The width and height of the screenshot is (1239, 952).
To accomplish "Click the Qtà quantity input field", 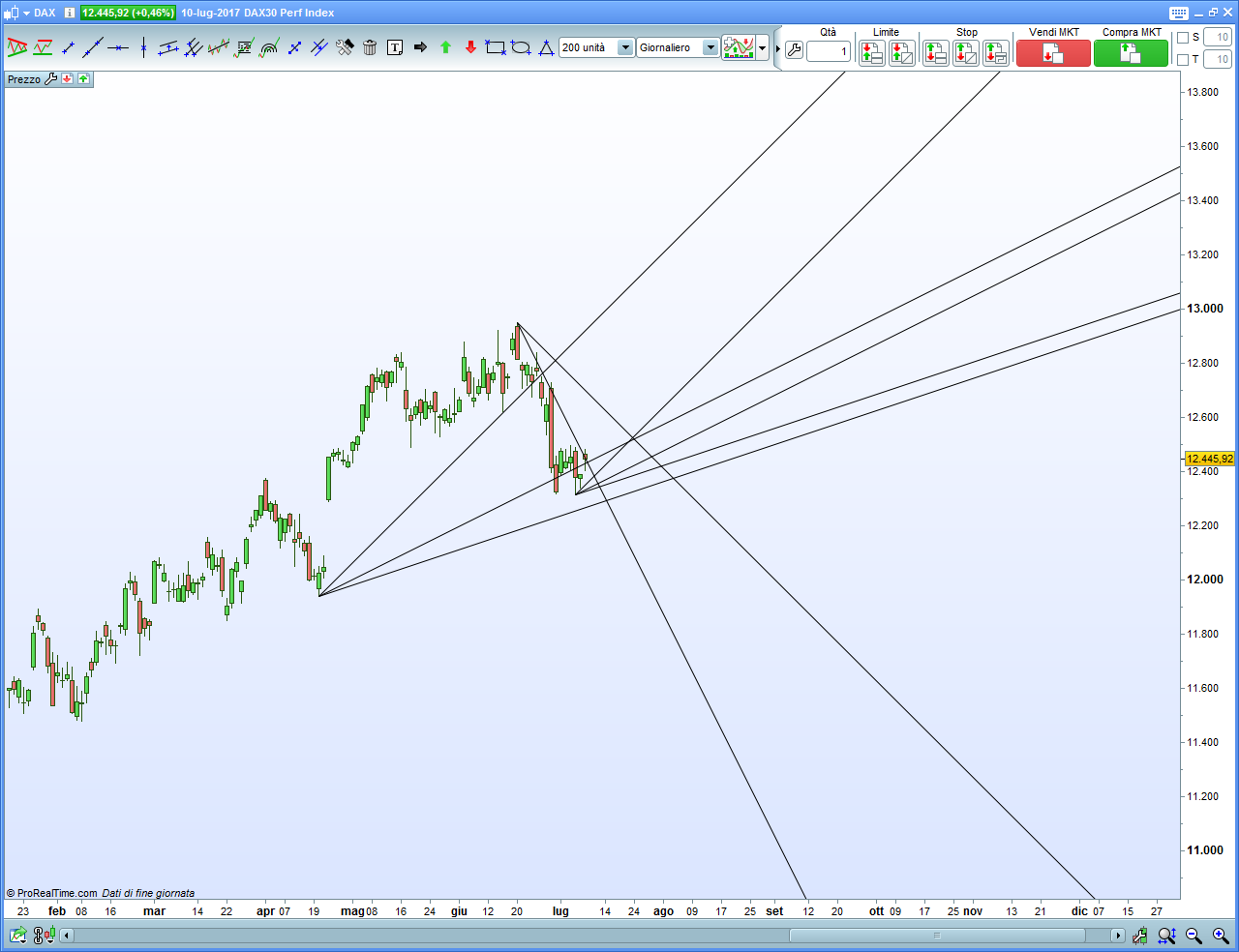I will click(829, 51).
